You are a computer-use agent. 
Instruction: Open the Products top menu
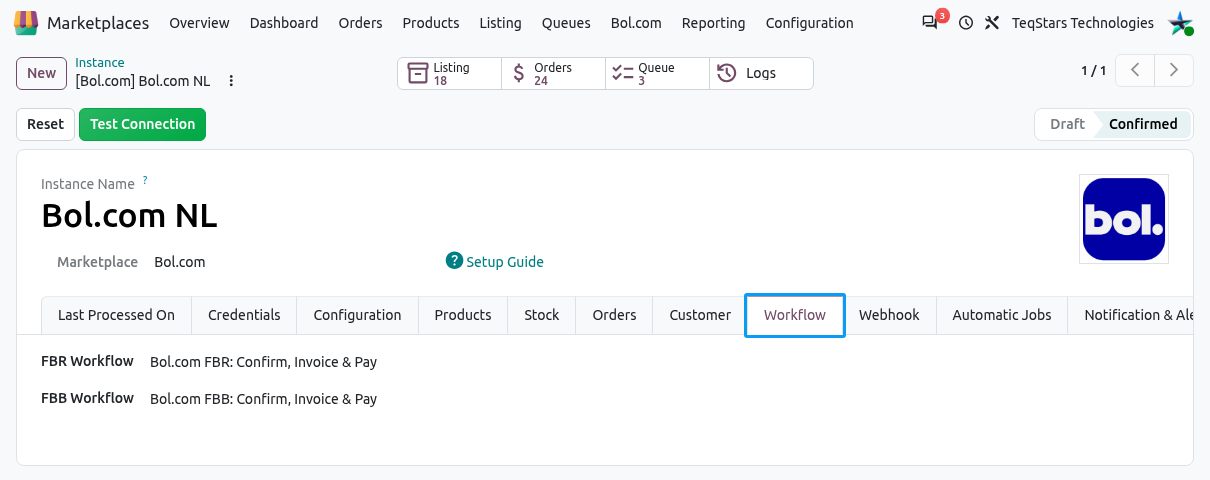(x=431, y=23)
